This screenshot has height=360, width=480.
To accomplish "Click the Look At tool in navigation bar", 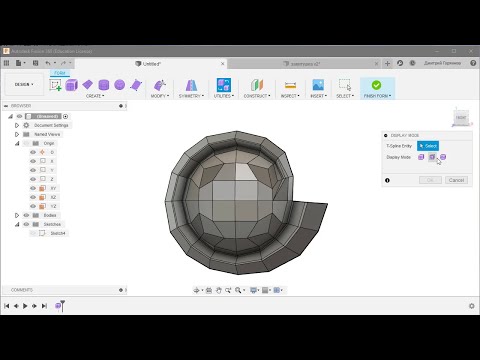I will (209, 290).
